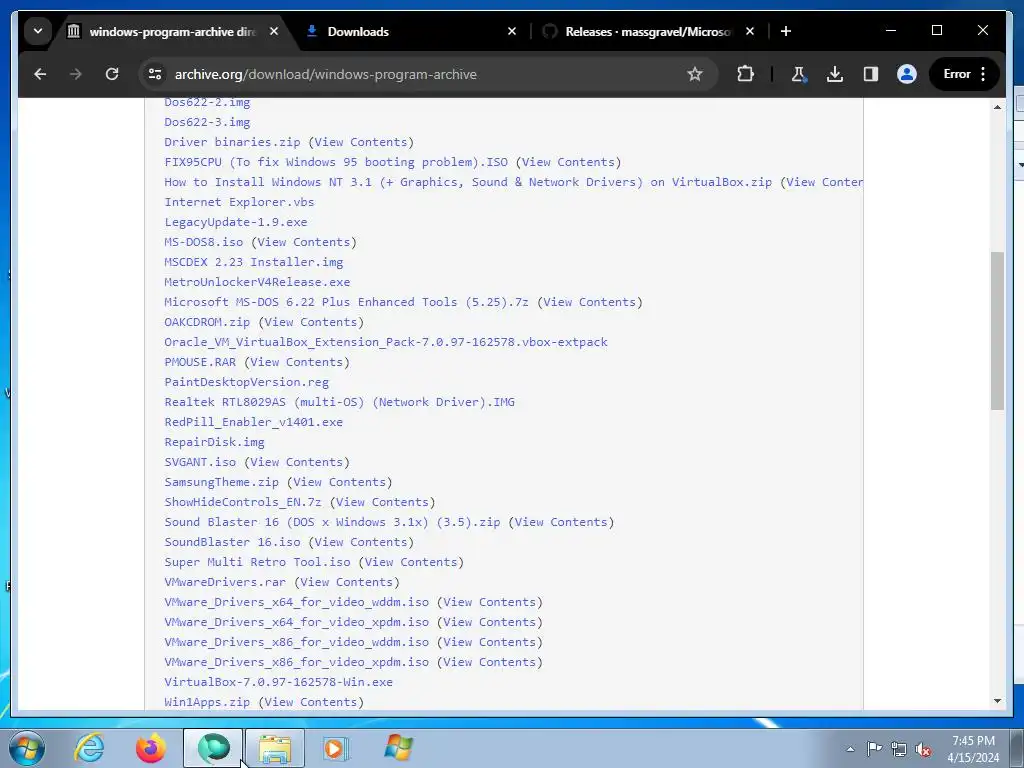Open the Windows Start menu

coord(27,748)
